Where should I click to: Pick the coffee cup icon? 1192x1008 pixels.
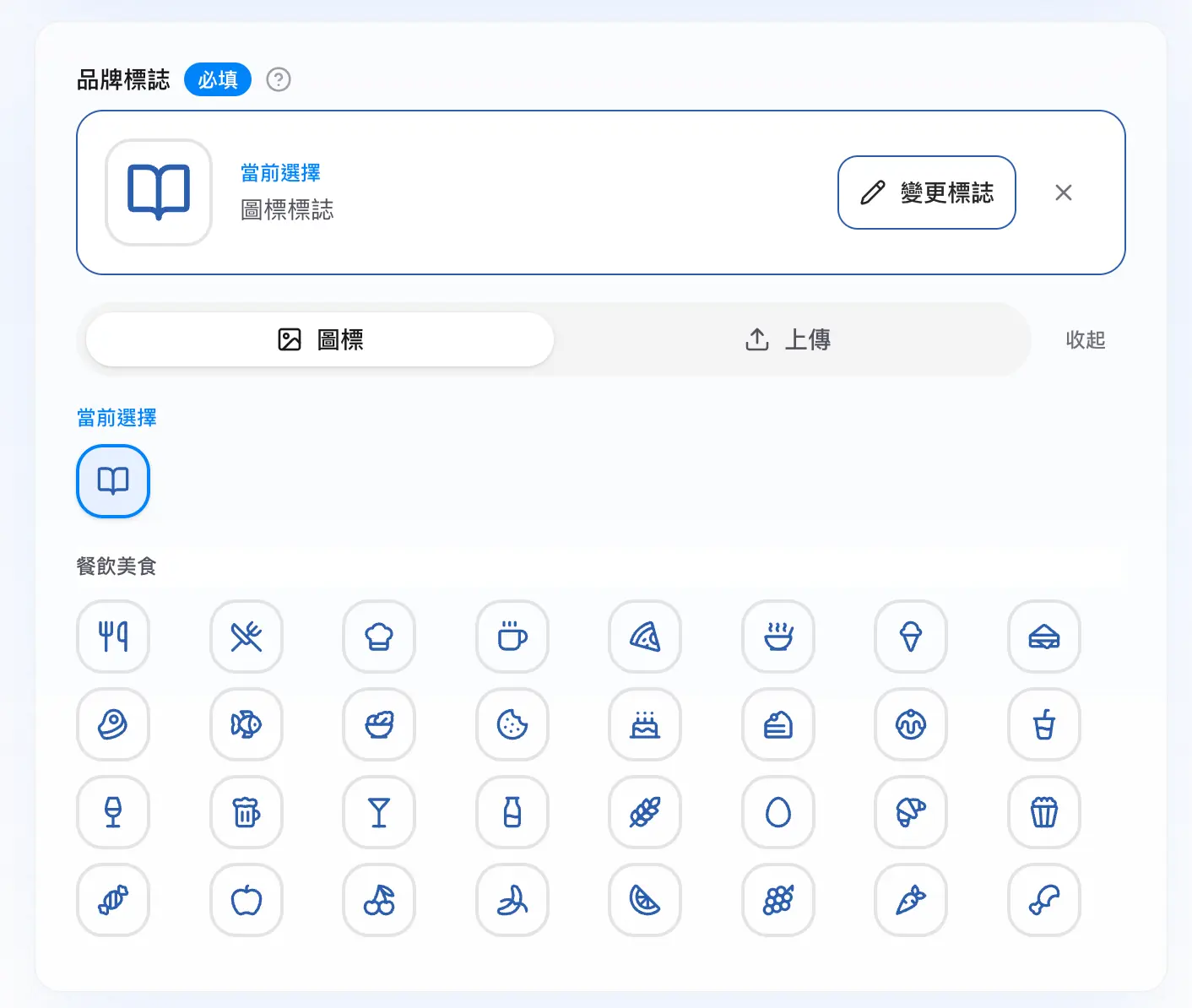512,637
